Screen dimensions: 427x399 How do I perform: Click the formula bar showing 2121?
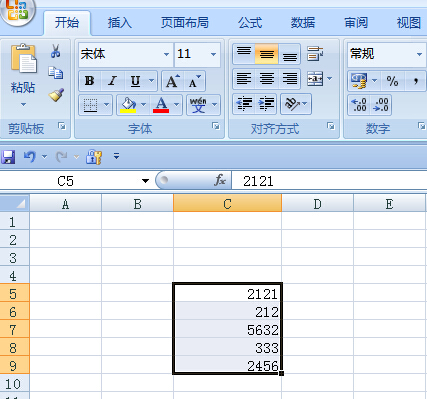329,181
